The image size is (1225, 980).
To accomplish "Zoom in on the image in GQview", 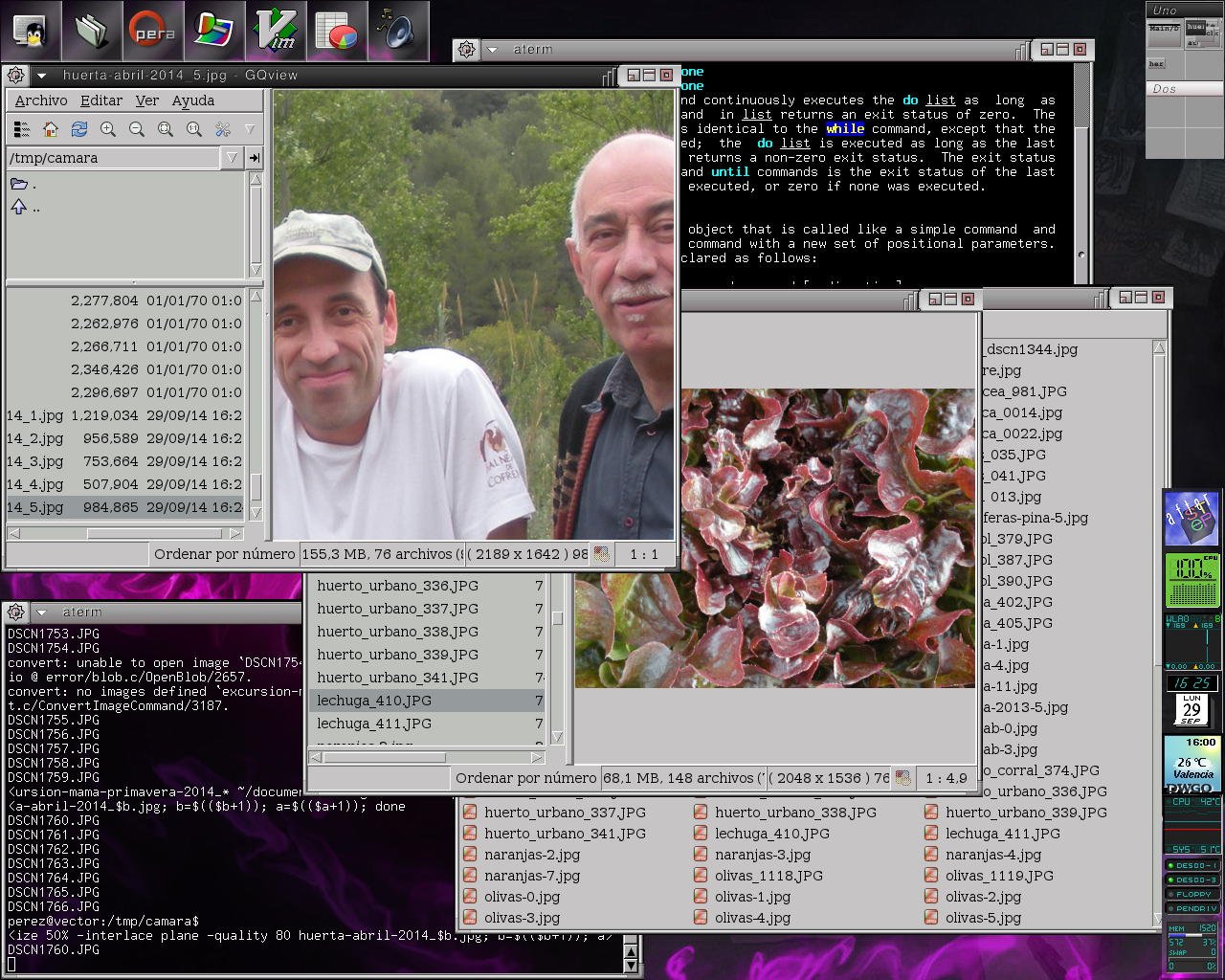I will coord(108,128).
